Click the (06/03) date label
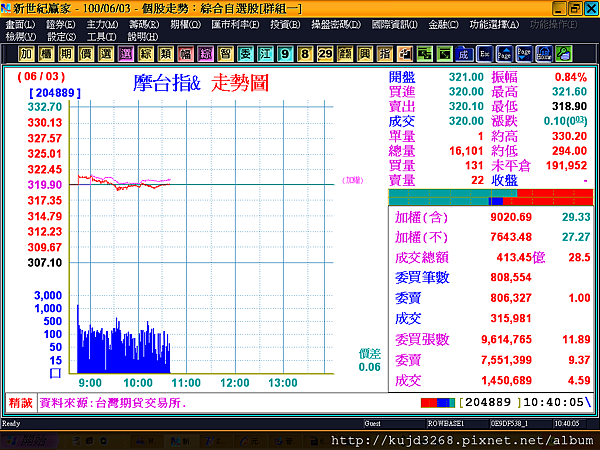 click(x=41, y=76)
